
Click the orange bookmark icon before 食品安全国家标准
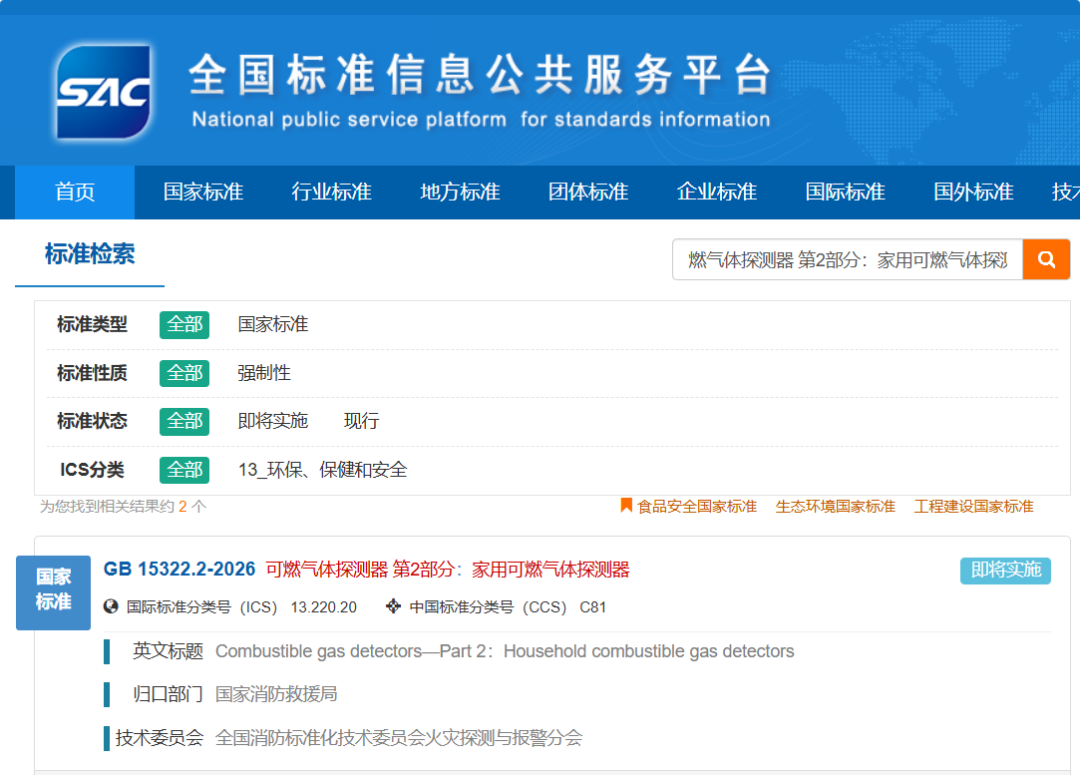coord(626,506)
